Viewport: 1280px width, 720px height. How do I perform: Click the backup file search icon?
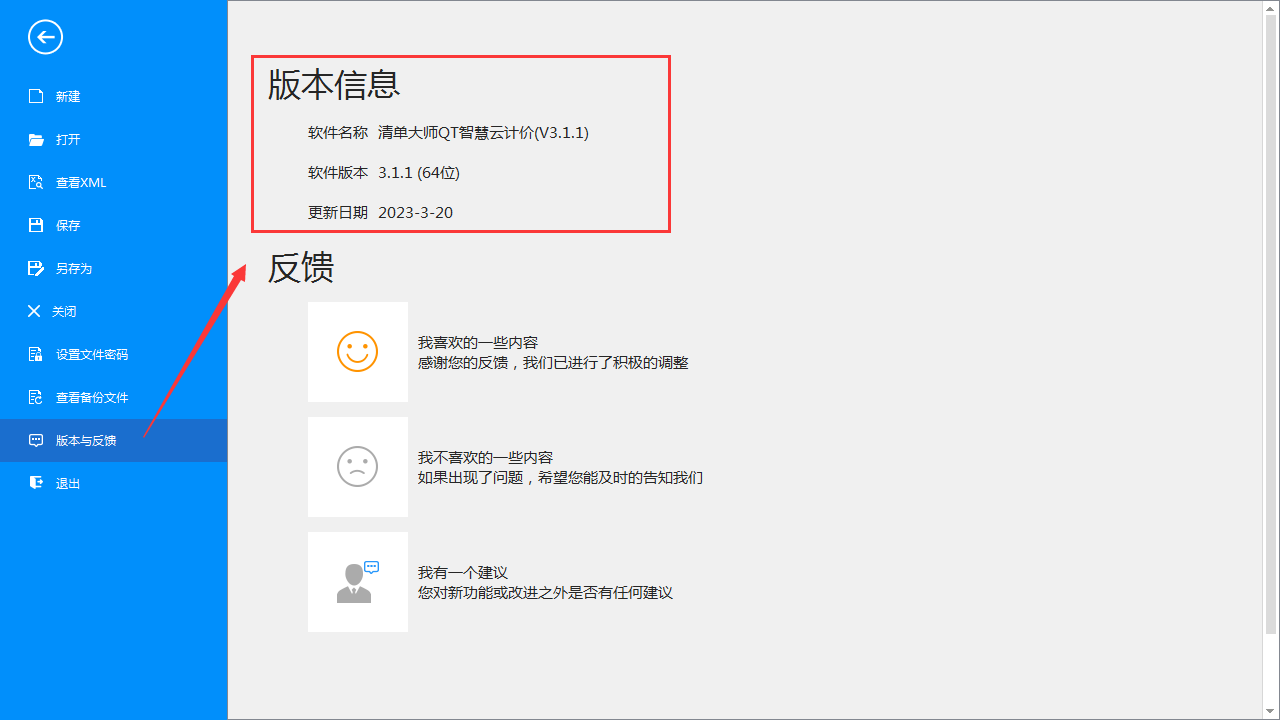tap(36, 397)
